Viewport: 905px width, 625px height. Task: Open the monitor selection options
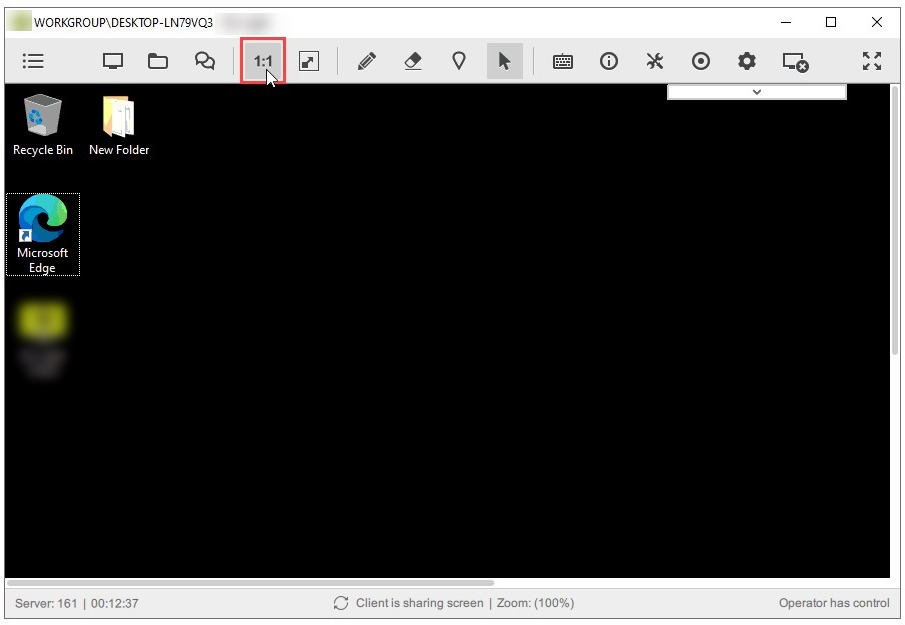point(112,61)
